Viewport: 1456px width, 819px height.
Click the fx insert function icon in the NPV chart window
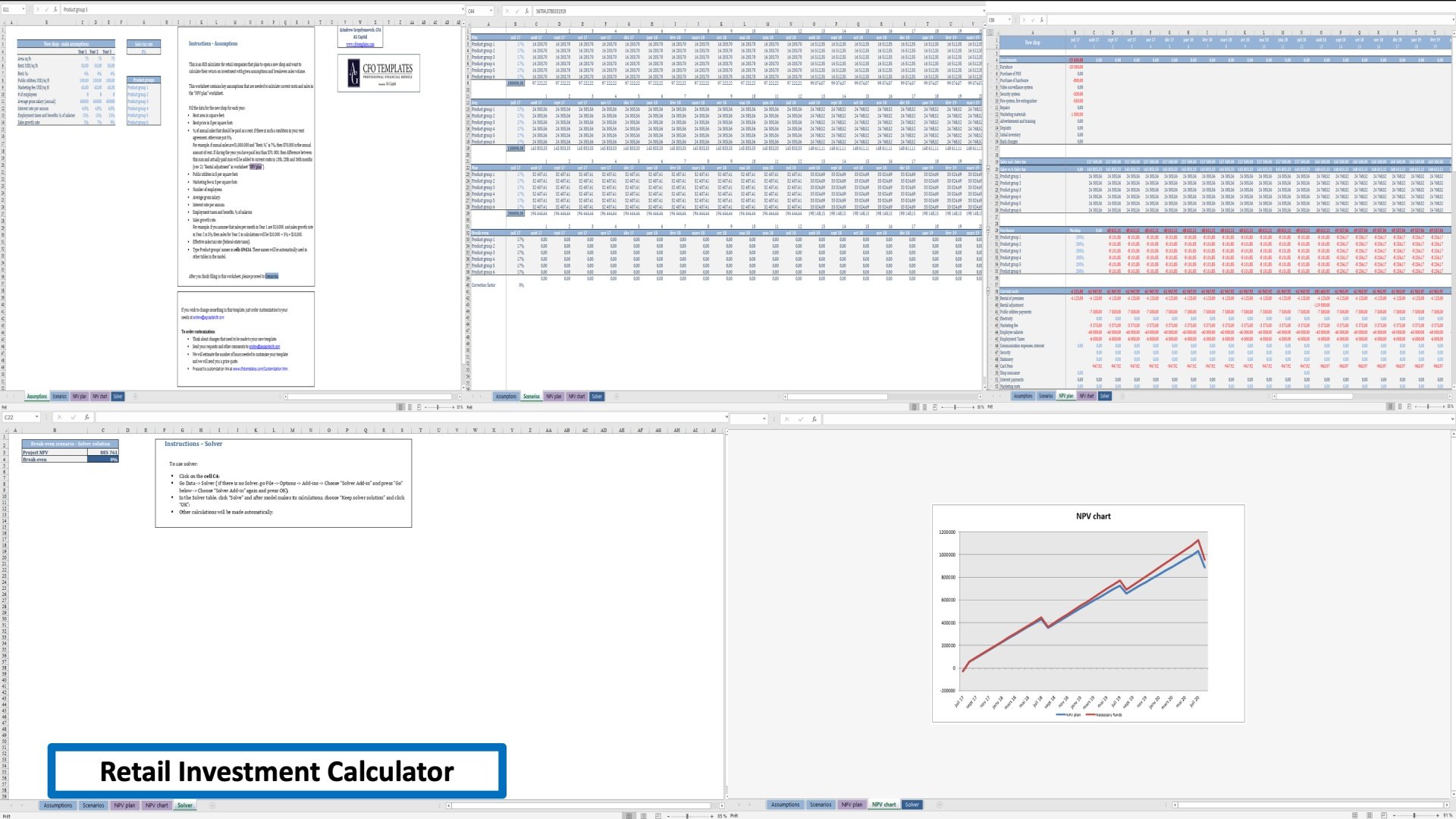coord(814,419)
